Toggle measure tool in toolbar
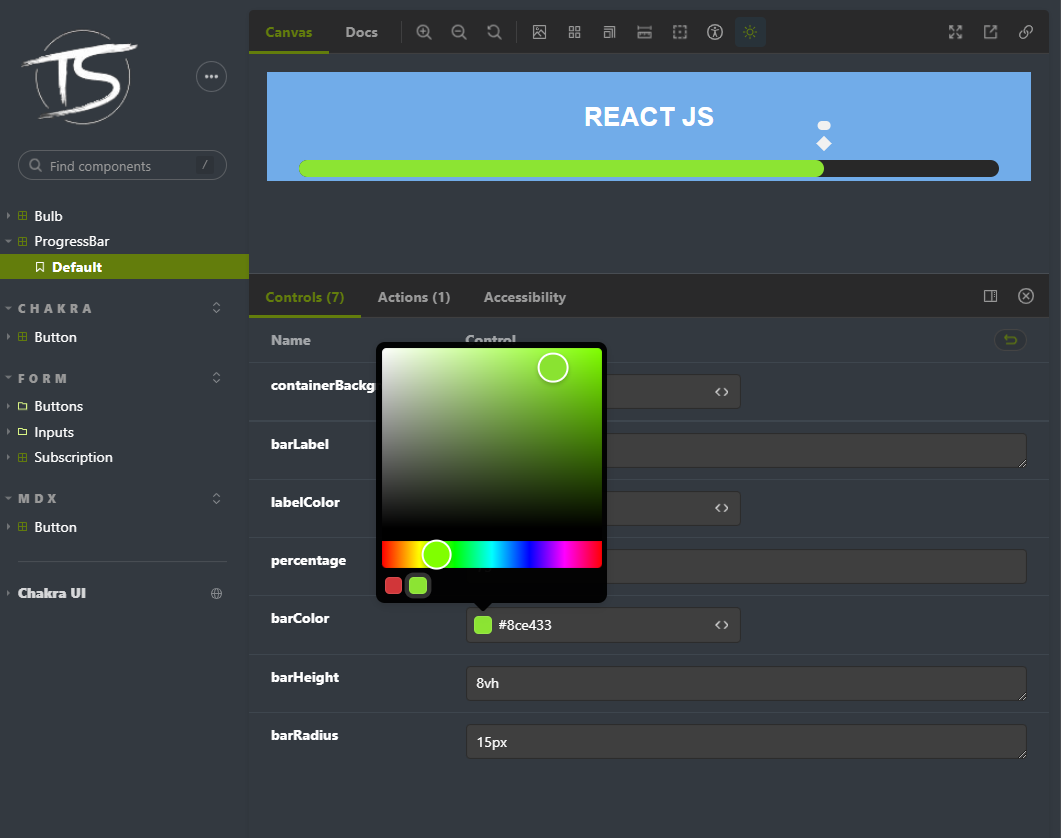1061x838 pixels. [x=645, y=32]
